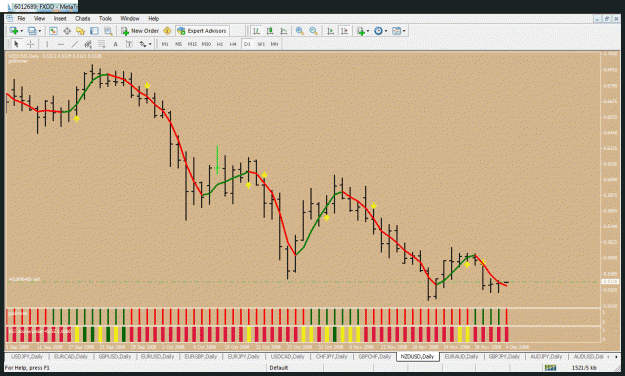Toggle the Navigator panel icon
The width and height of the screenshot is (625, 376).
81,31
